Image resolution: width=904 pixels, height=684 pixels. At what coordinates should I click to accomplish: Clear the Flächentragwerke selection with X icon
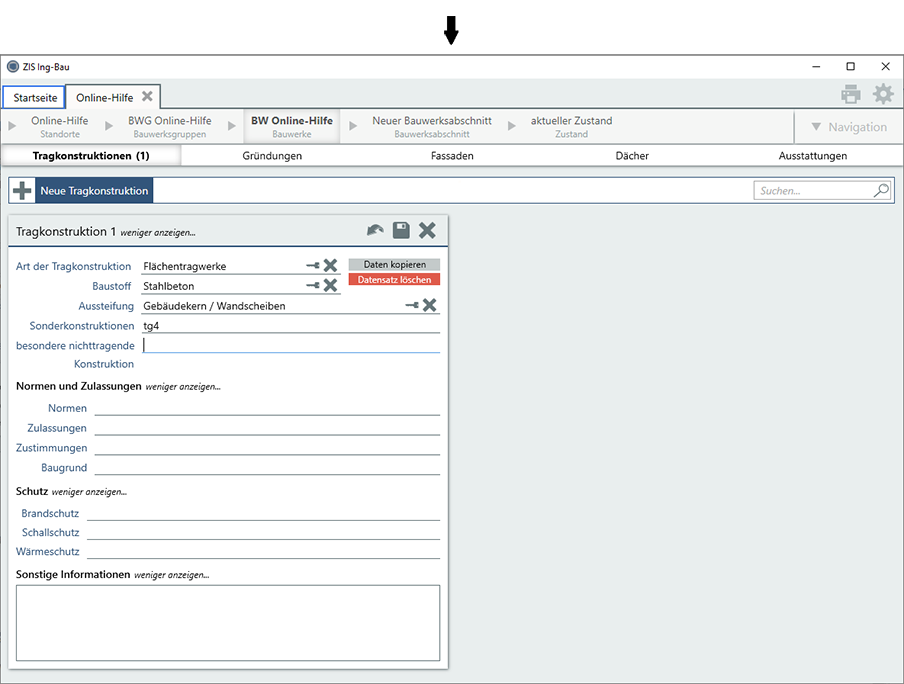(x=330, y=266)
